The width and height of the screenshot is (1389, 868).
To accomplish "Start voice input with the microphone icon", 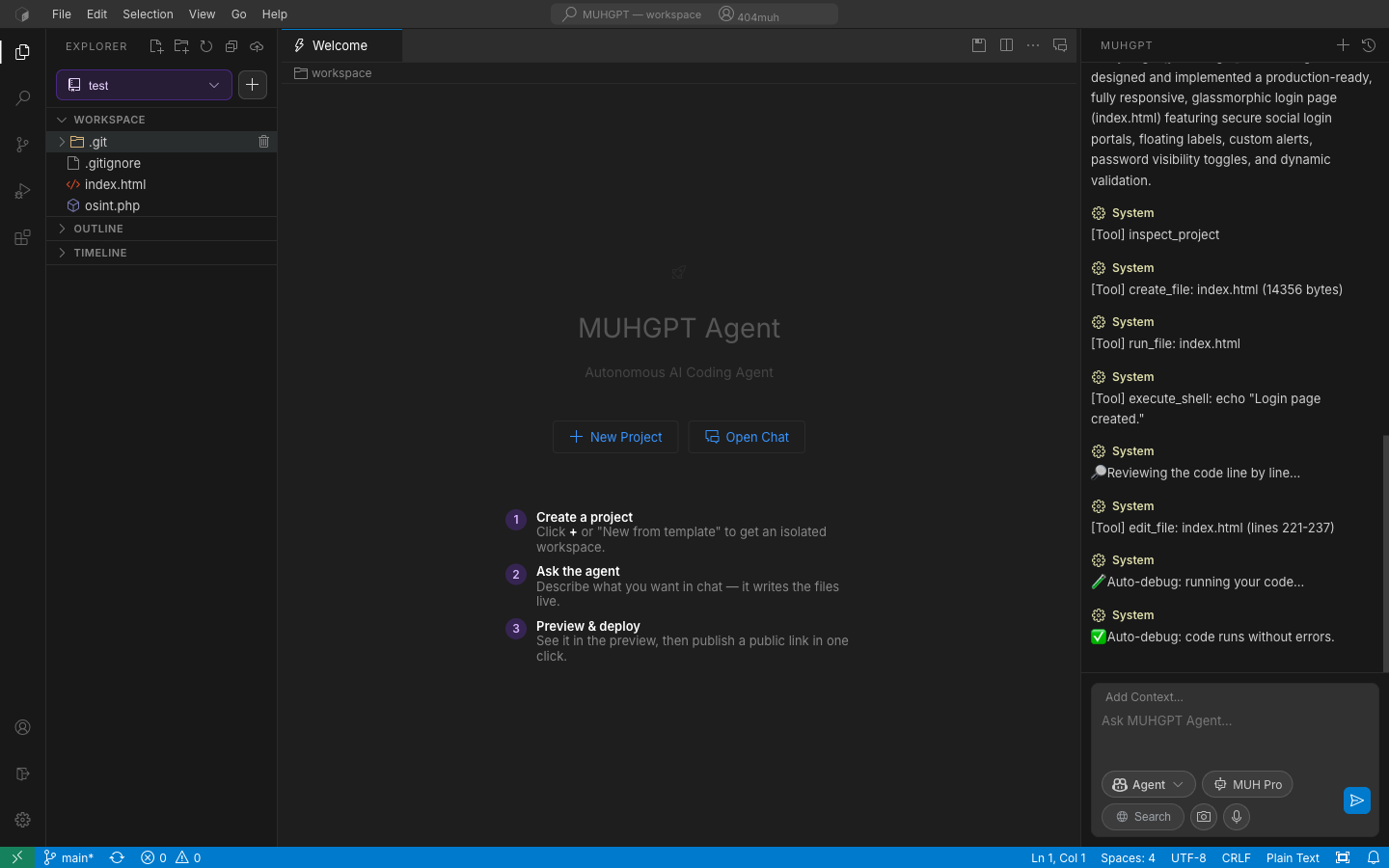I will coord(1237,817).
